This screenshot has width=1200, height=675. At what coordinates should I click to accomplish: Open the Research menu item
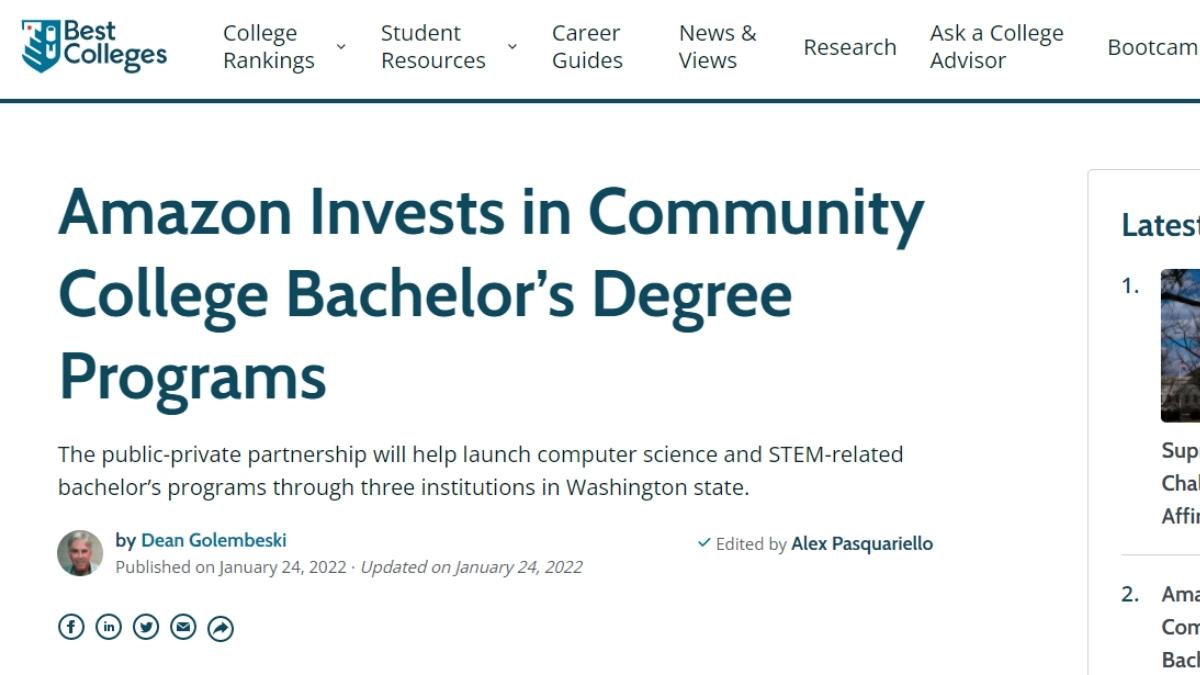tap(849, 47)
